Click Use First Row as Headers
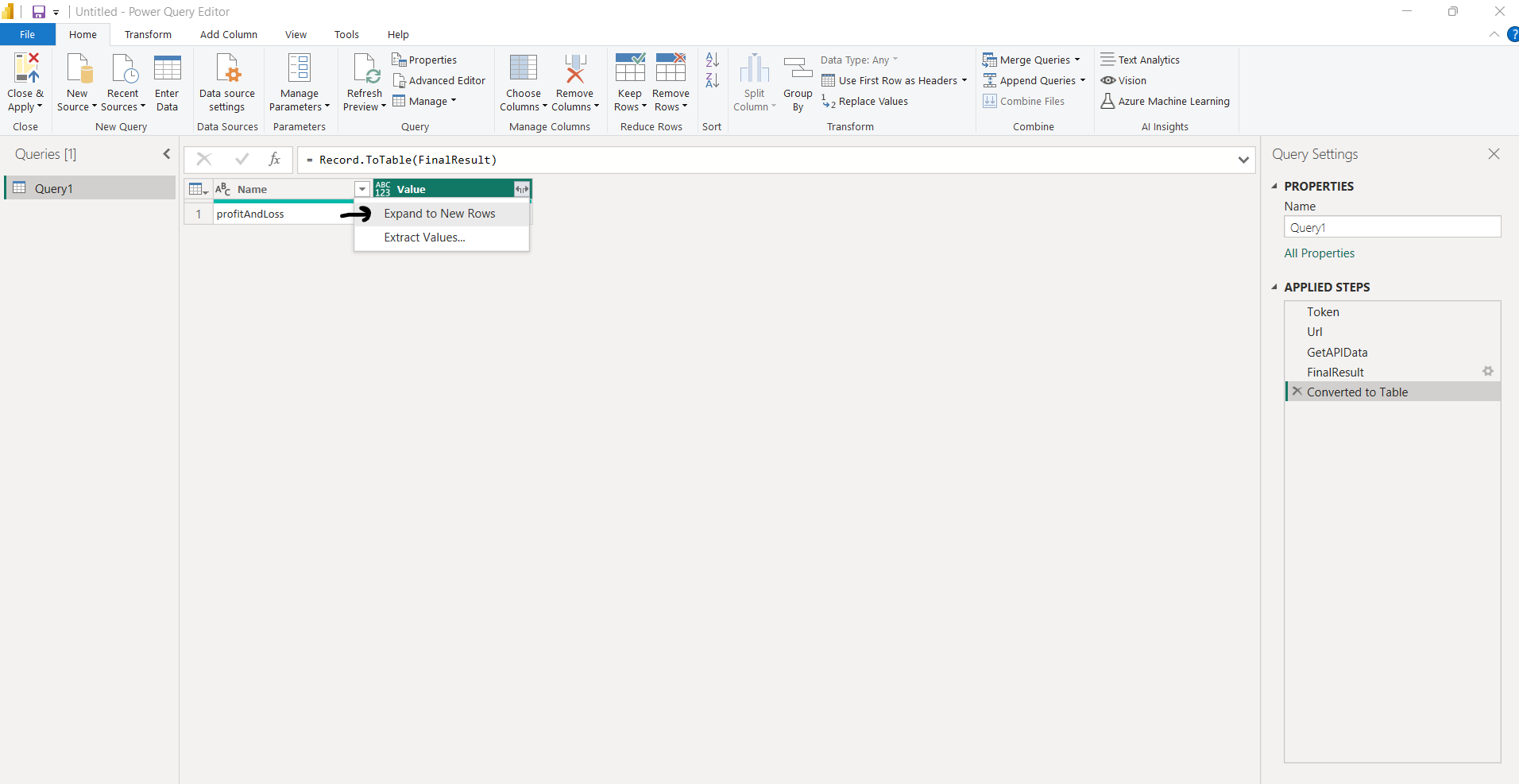Screen dimensions: 1519x784 point(889,80)
